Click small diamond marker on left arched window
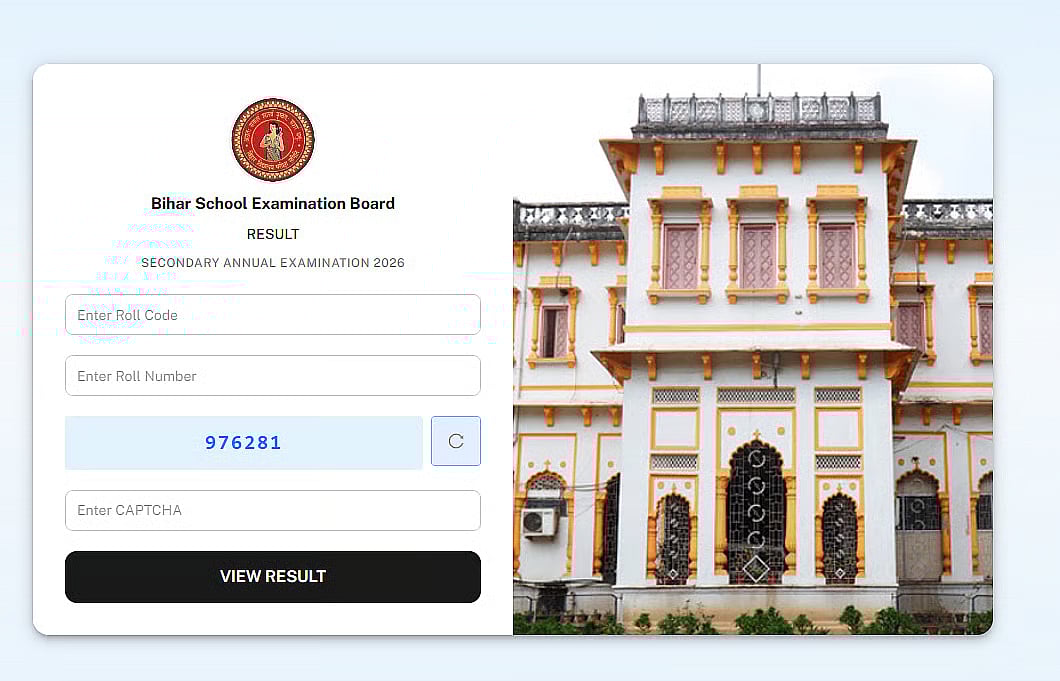Viewport: 1060px width, 681px height. [673, 573]
